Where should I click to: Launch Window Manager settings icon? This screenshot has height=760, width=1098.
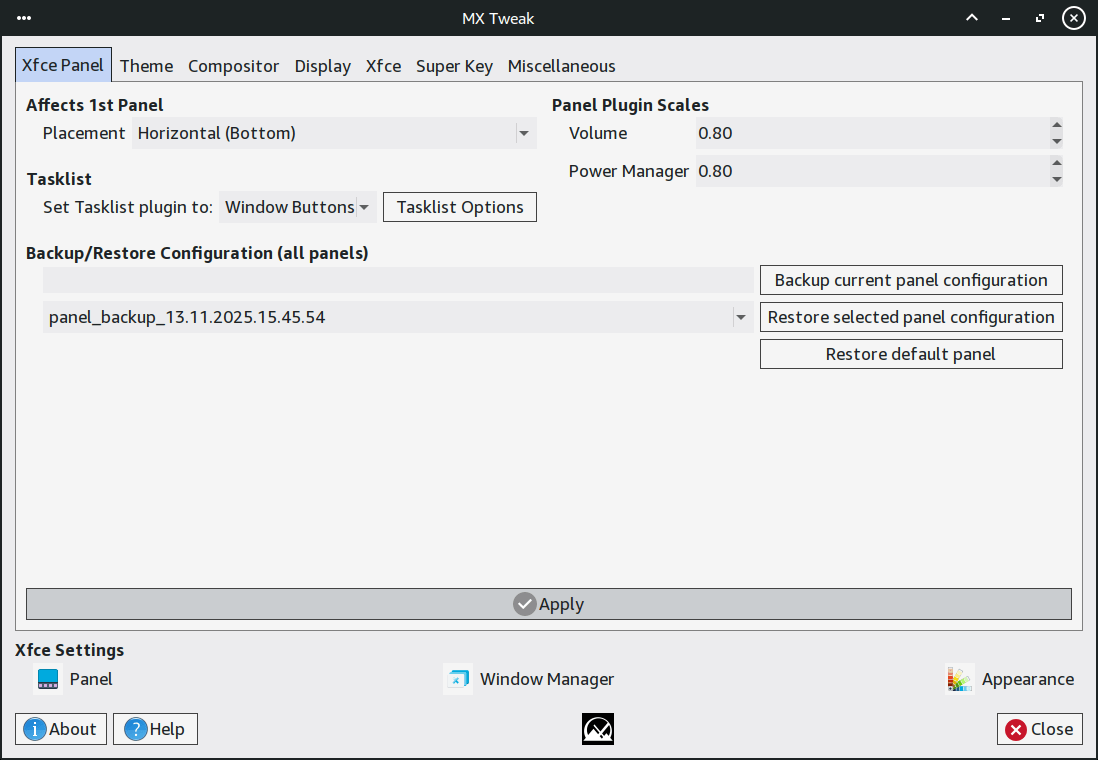click(458, 679)
